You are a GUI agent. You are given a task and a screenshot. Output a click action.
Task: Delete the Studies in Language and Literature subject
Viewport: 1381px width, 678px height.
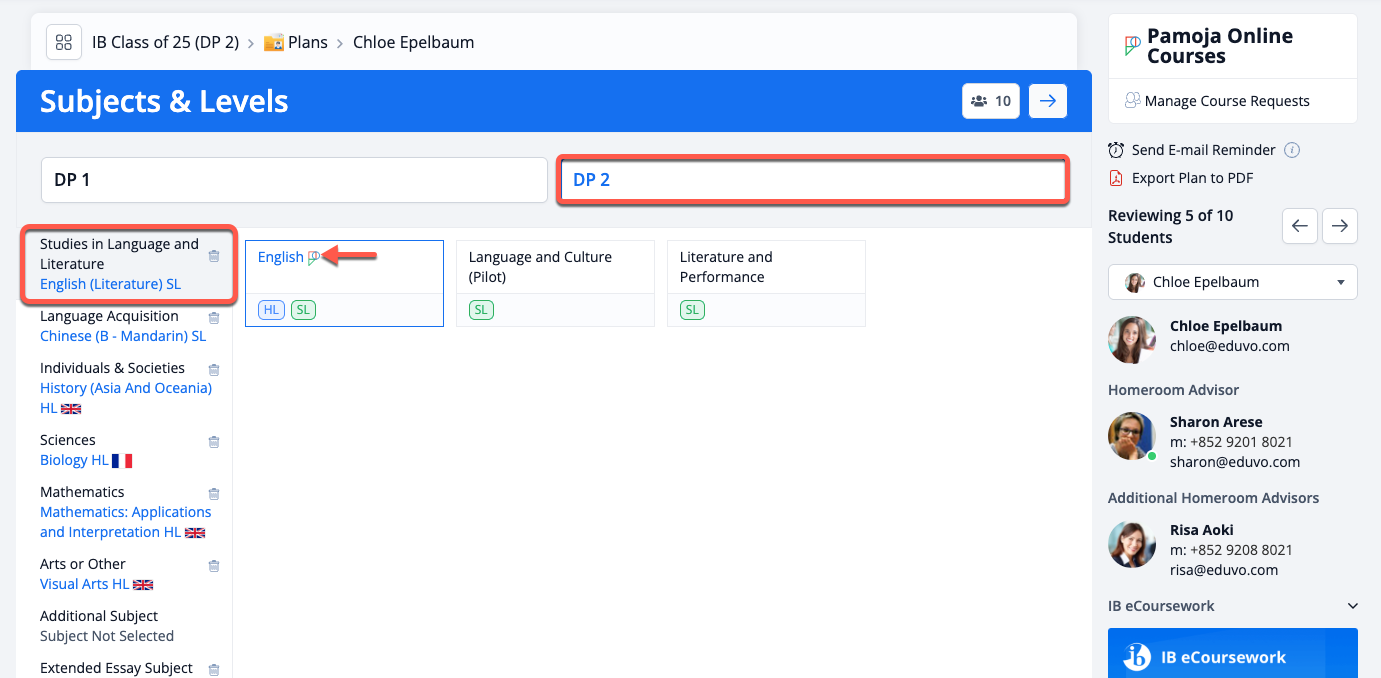coord(213,256)
